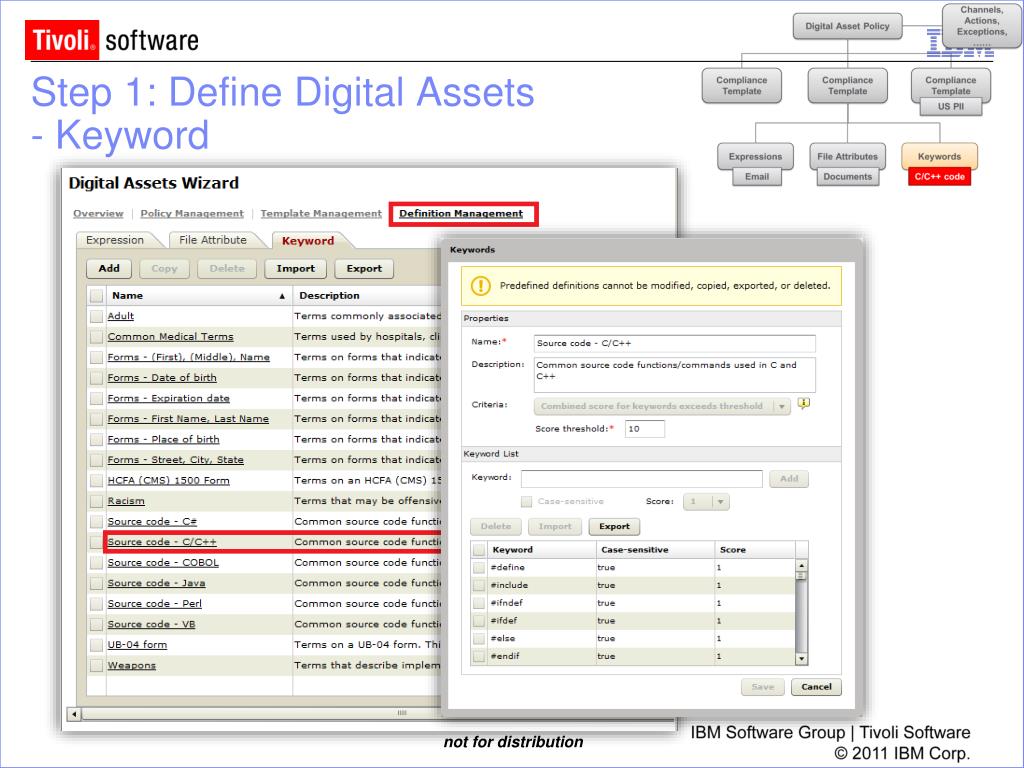1024x768 pixels.
Task: Click the wizard horizontal scrollbar track
Action: coord(261,714)
